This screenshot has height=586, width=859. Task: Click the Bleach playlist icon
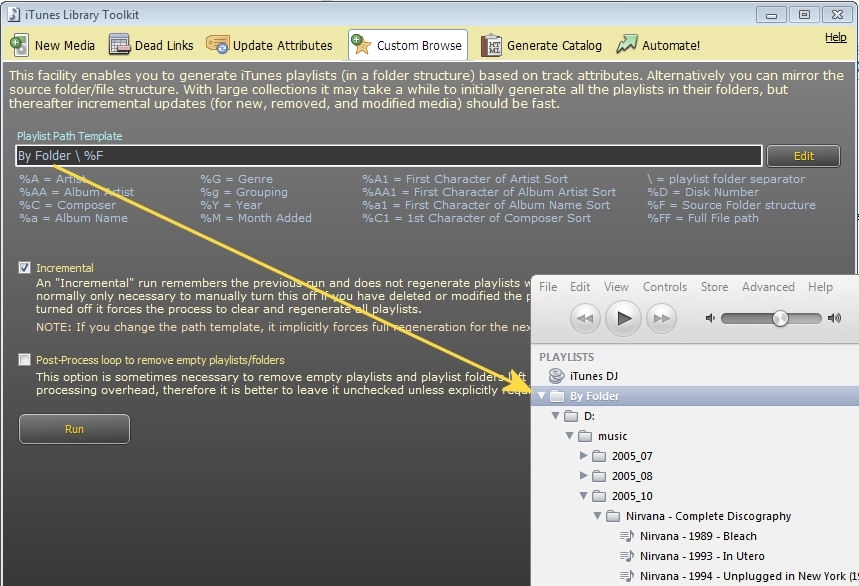tap(627, 536)
